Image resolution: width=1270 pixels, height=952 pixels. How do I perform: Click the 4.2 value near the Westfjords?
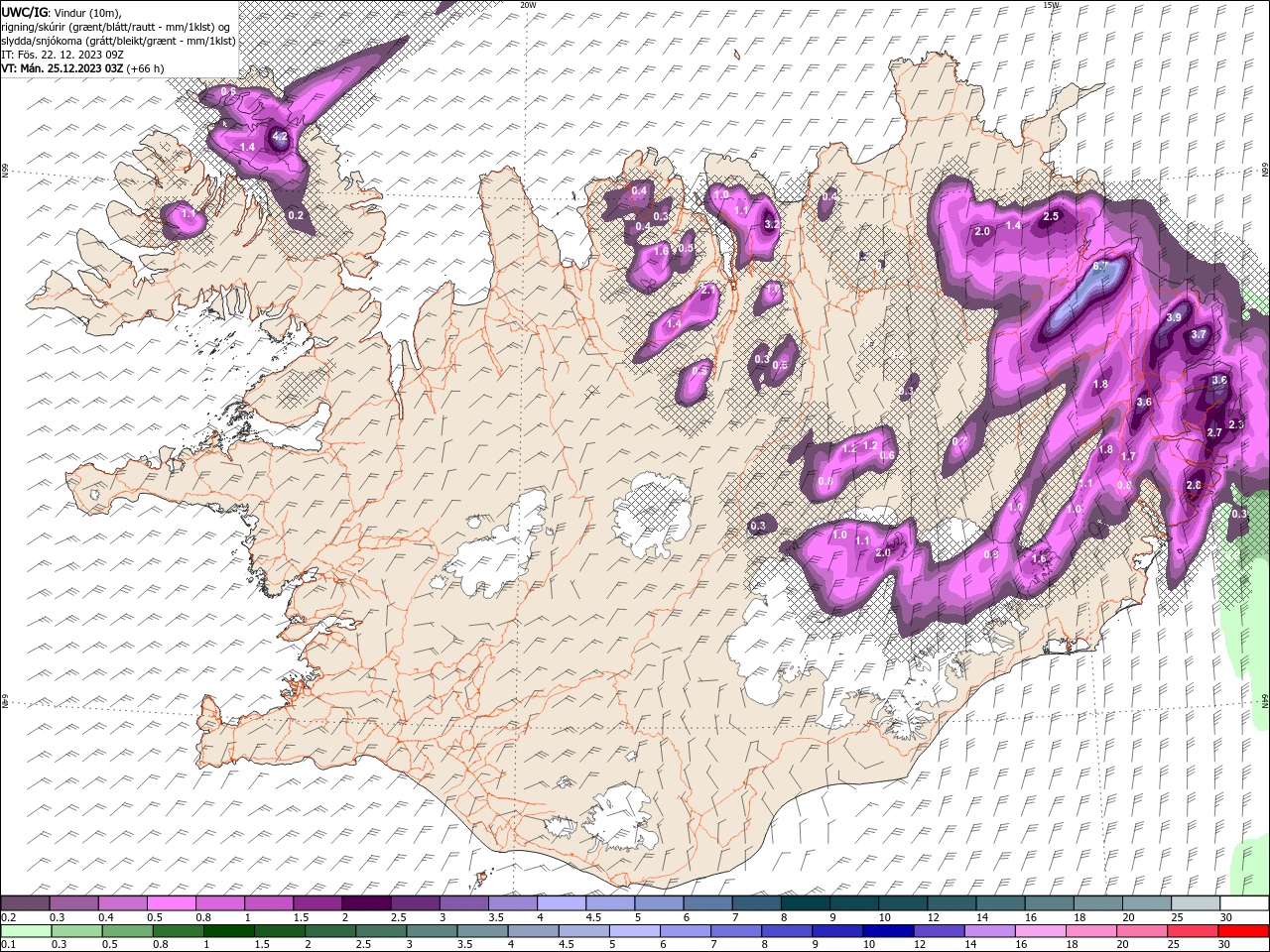tap(280, 137)
